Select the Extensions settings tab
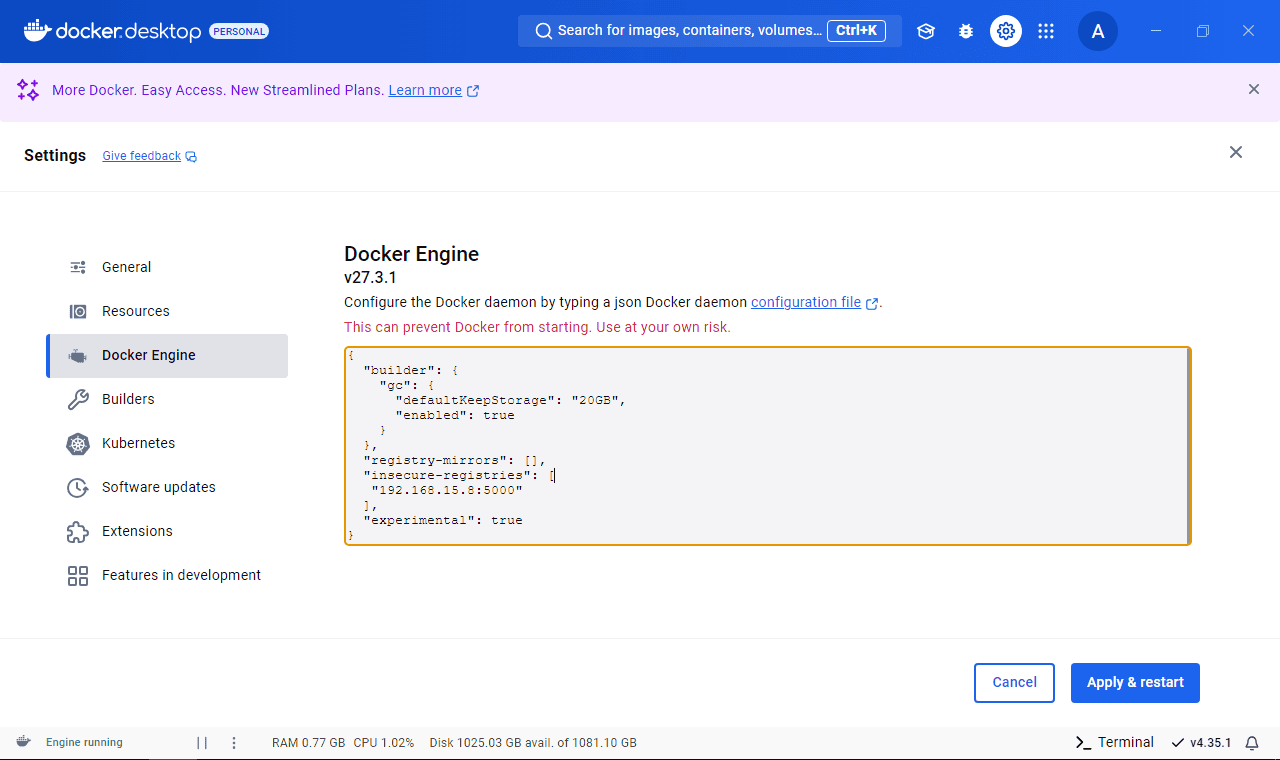The height and width of the screenshot is (760, 1280). [167, 531]
